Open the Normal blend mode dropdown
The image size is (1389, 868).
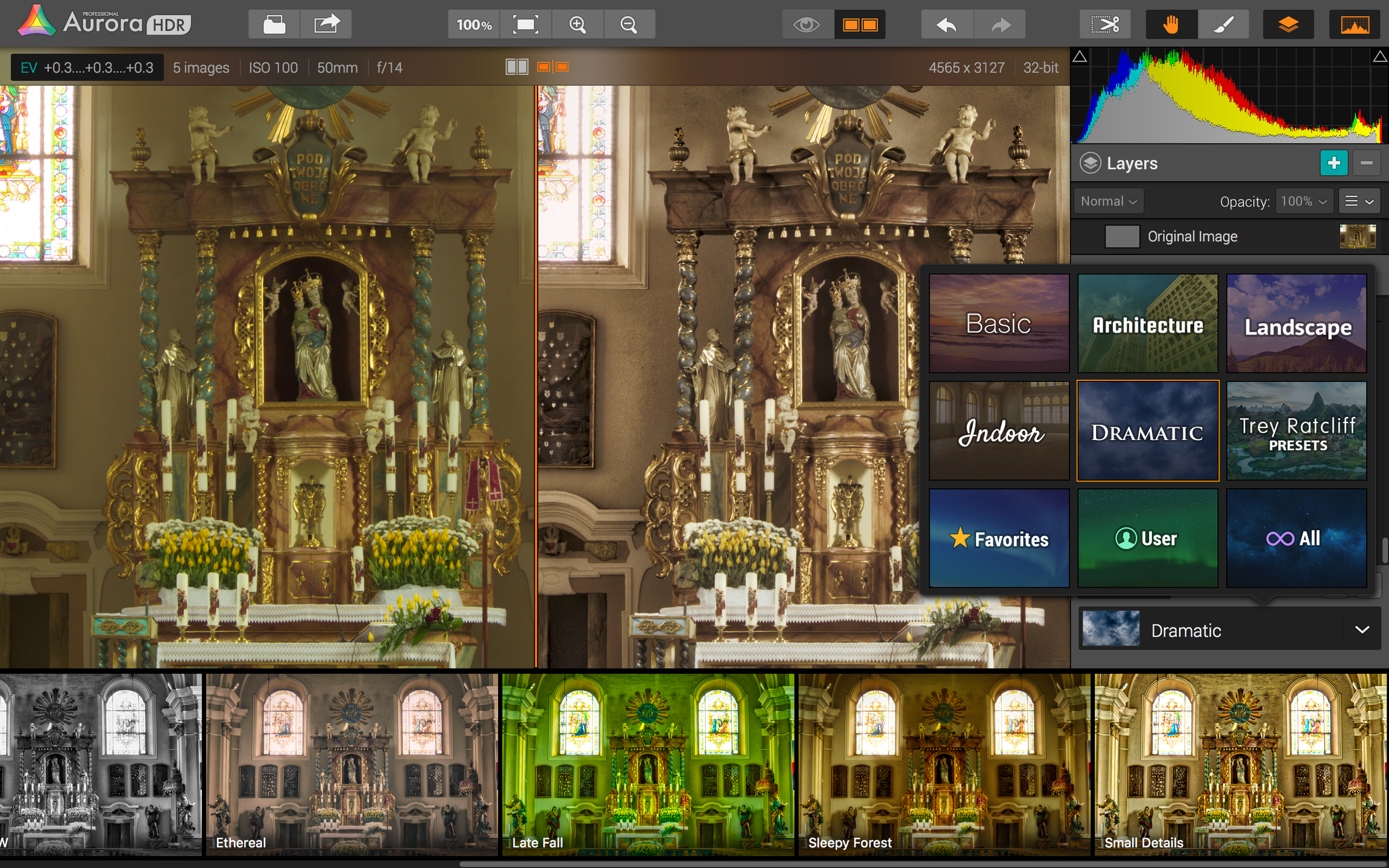[1109, 201]
